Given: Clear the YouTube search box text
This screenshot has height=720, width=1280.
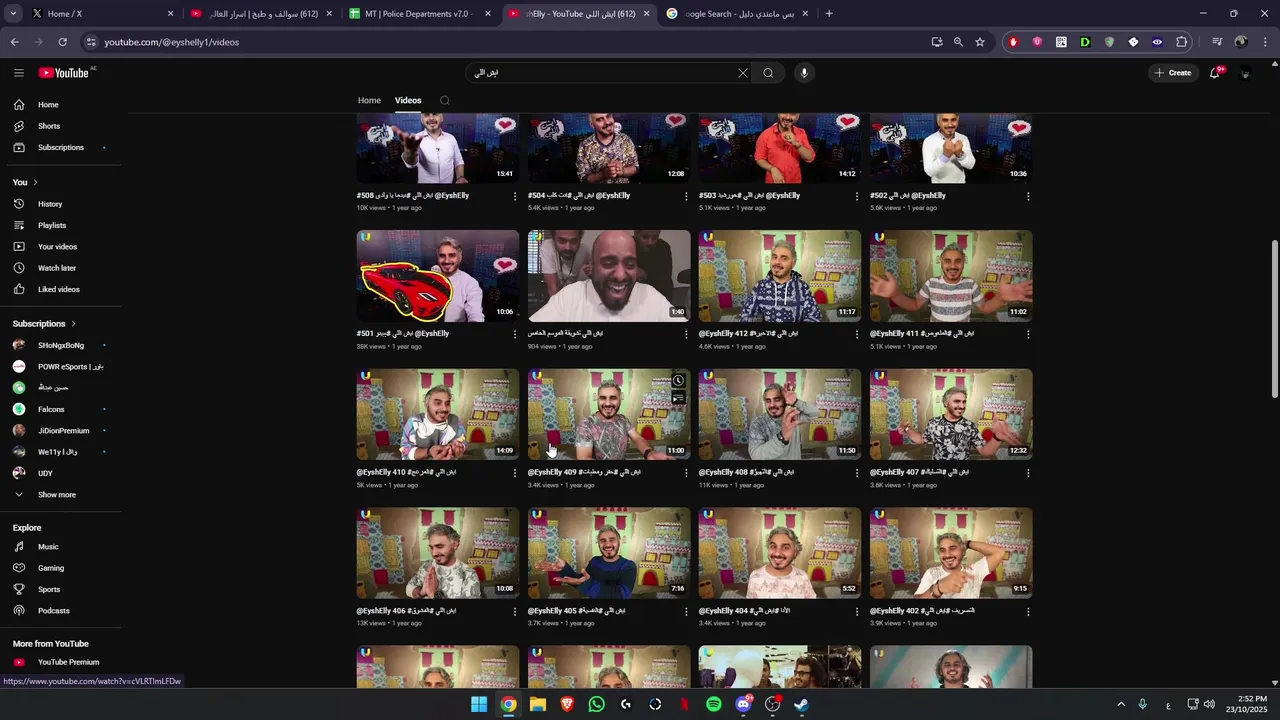Looking at the screenshot, I should [x=742, y=73].
